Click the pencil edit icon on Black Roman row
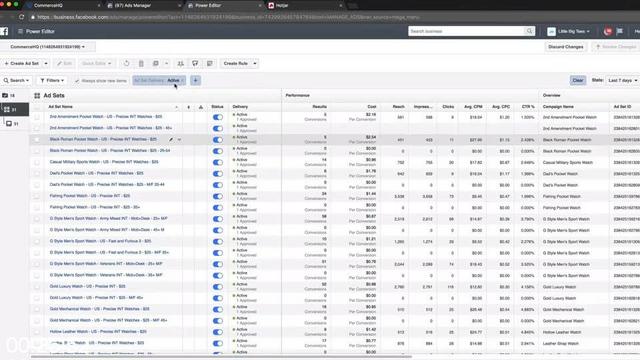 click(x=171, y=140)
